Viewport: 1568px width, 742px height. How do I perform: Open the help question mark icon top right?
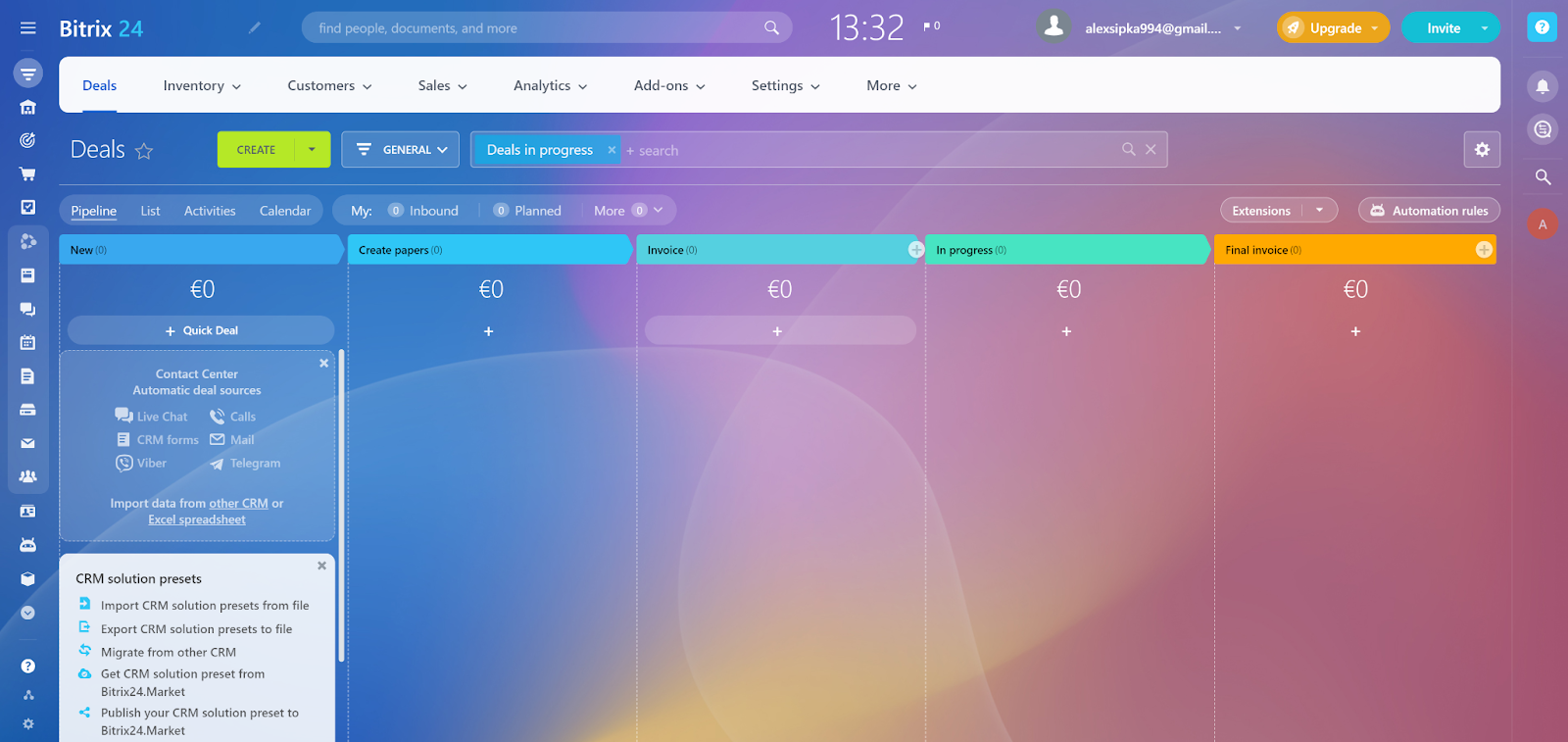[1542, 27]
